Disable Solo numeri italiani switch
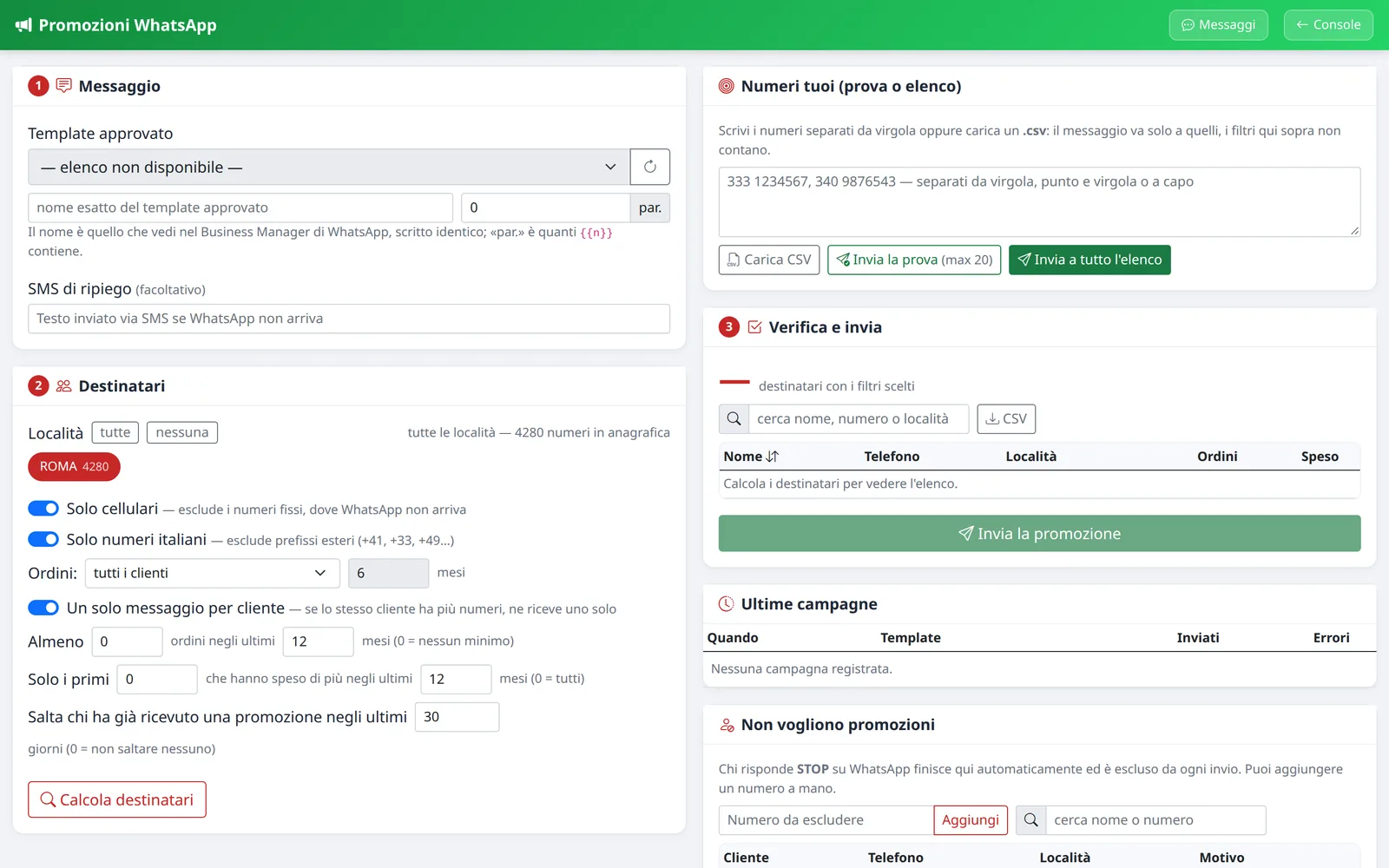 click(43, 539)
